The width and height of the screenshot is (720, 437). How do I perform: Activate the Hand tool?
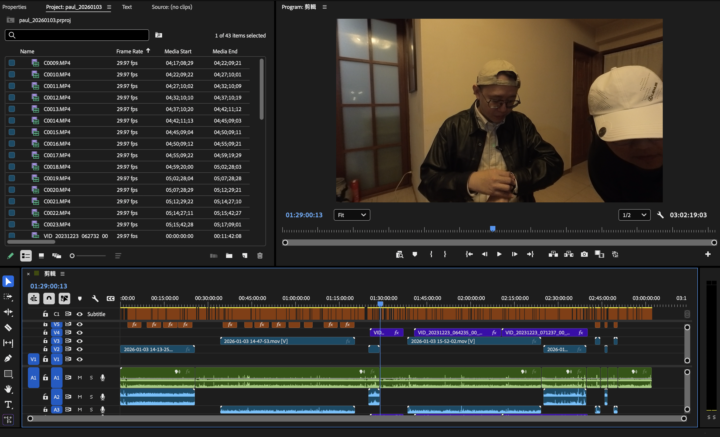[x=8, y=388]
